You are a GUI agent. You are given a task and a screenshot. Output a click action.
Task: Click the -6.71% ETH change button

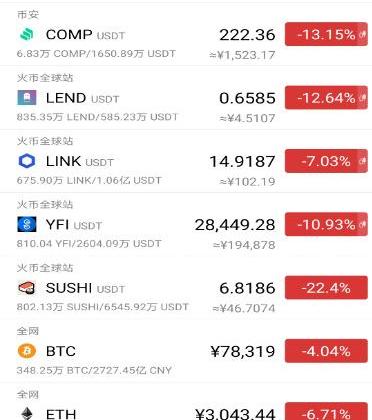point(326,412)
